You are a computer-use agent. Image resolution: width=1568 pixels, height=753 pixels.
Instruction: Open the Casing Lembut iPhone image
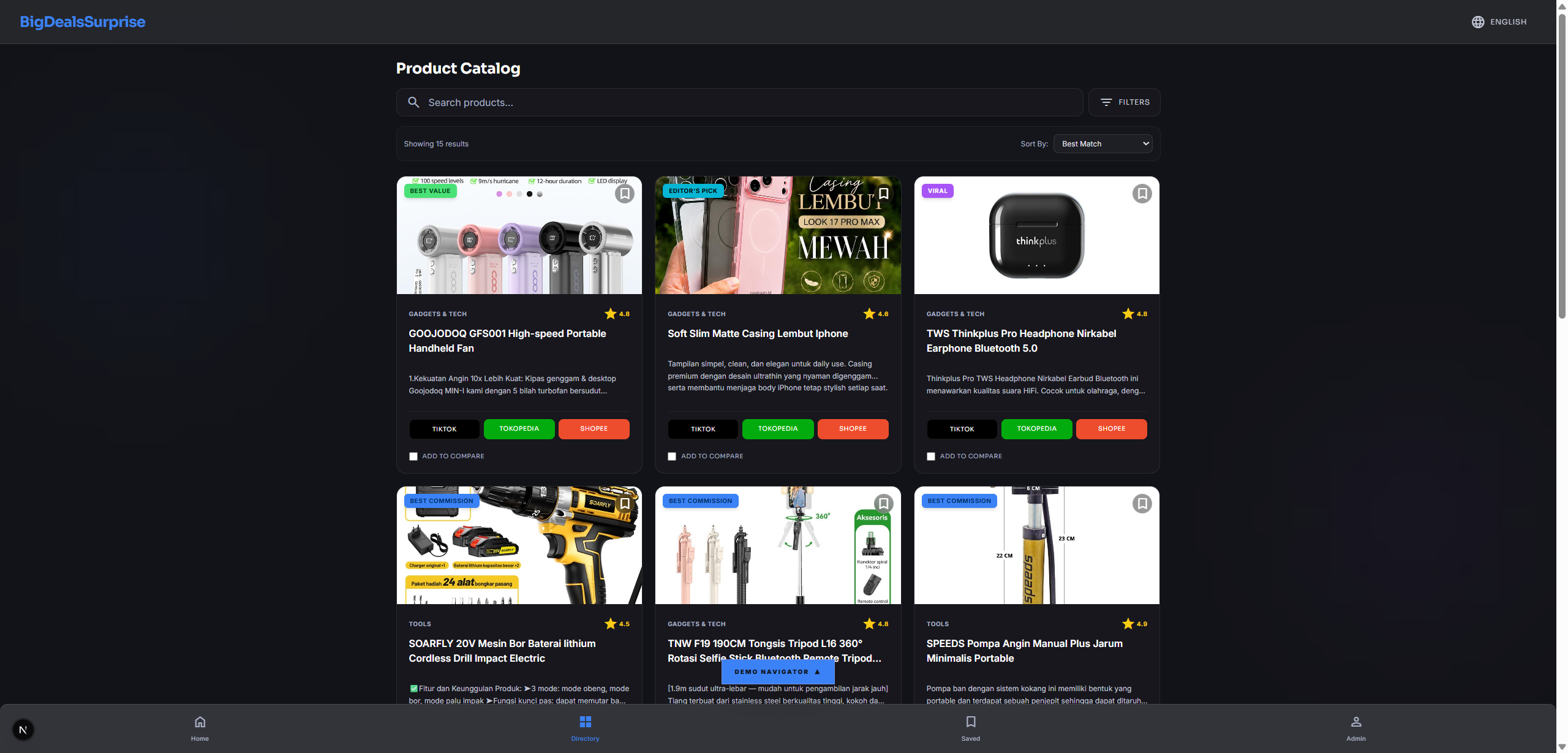click(778, 235)
